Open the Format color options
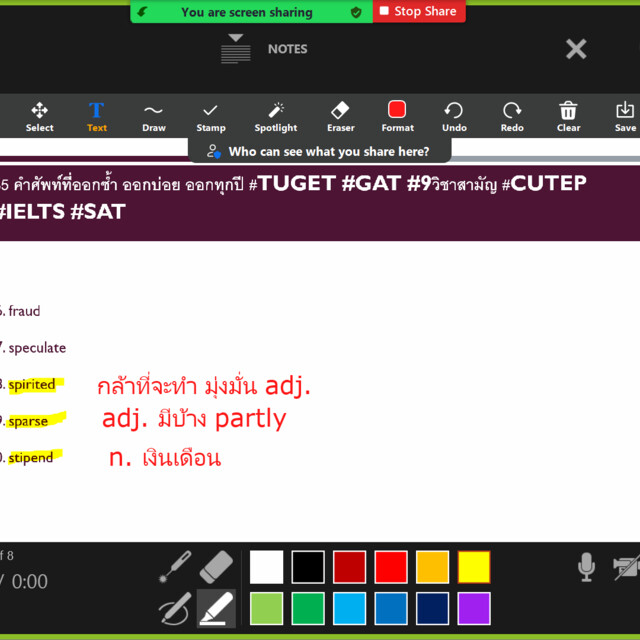640x640 pixels. [x=397, y=117]
